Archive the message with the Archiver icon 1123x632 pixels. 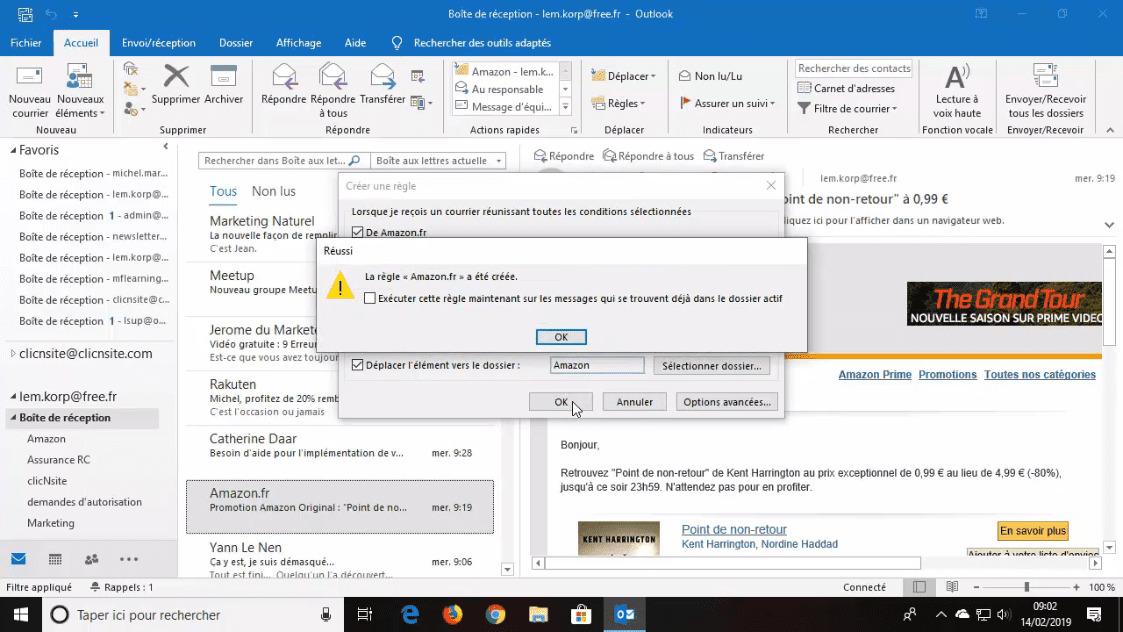(x=223, y=85)
